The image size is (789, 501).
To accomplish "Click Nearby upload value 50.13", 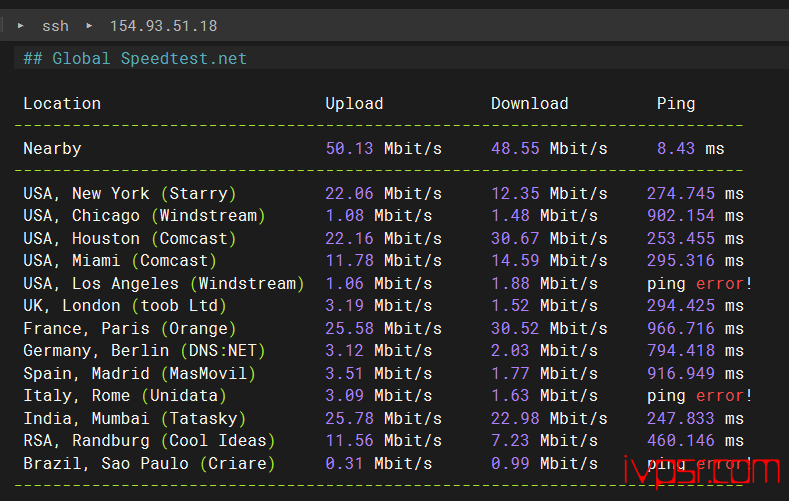I will click(x=349, y=148).
